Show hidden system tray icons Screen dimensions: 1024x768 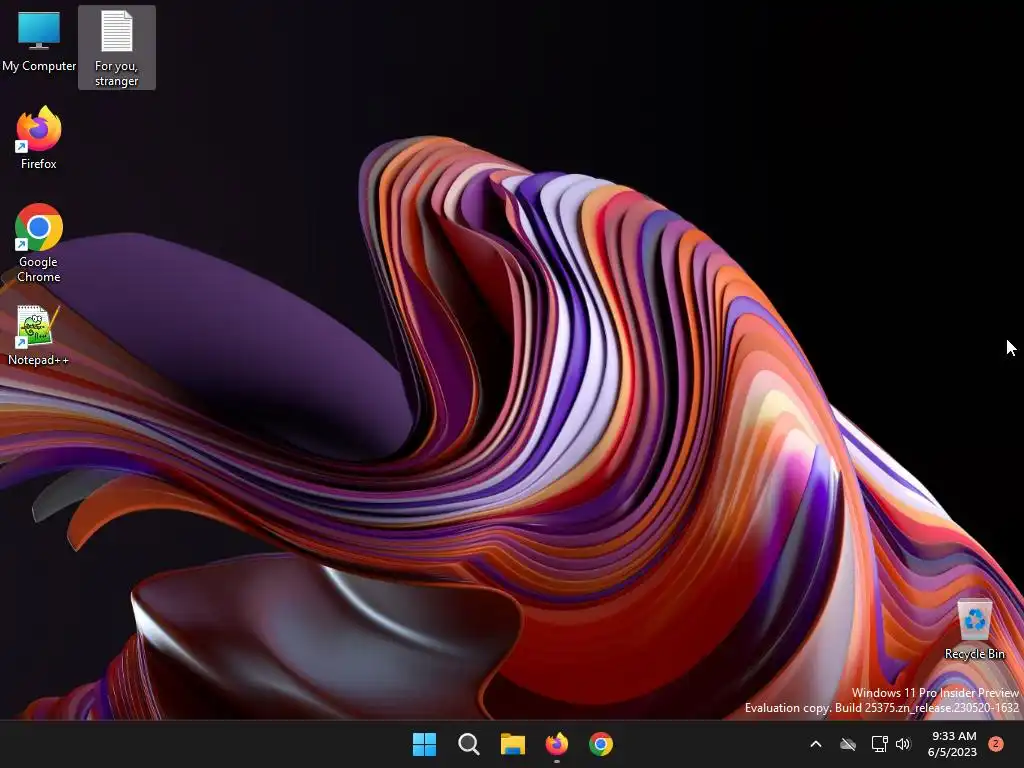point(816,744)
